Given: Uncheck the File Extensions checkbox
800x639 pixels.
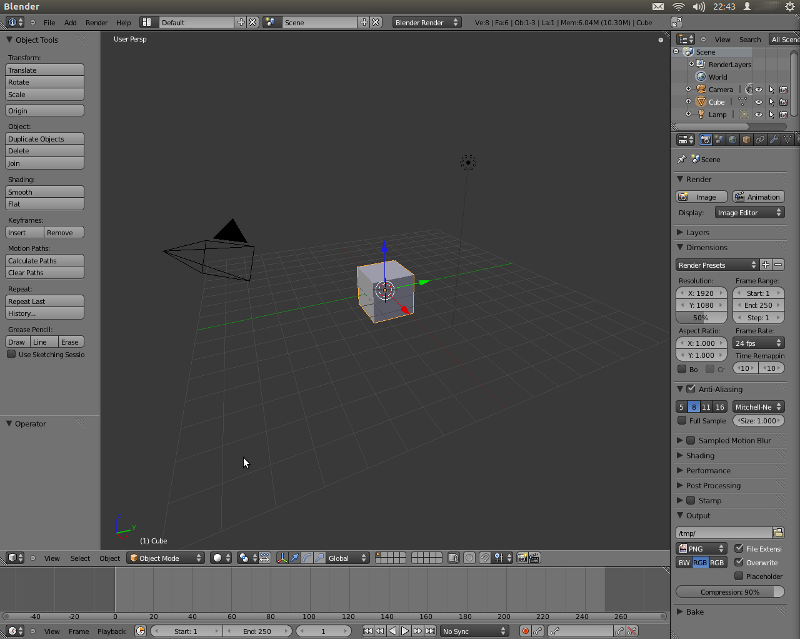Looking at the screenshot, I should coord(739,548).
